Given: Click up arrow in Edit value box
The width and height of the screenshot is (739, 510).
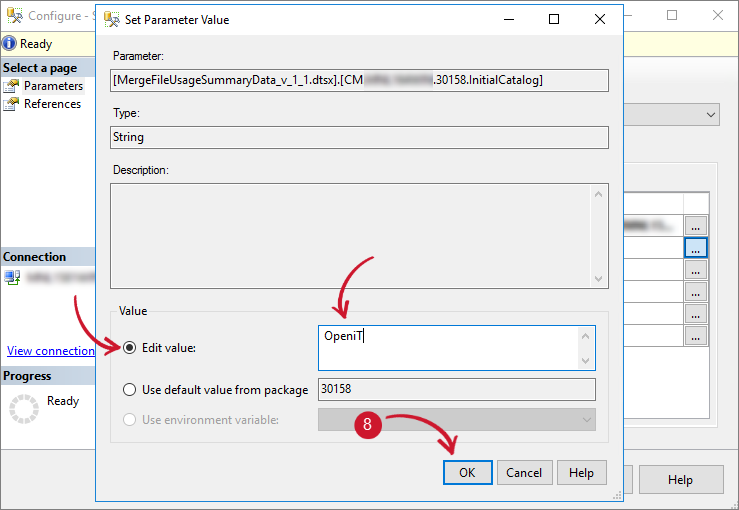Looking at the screenshot, I should (585, 336).
